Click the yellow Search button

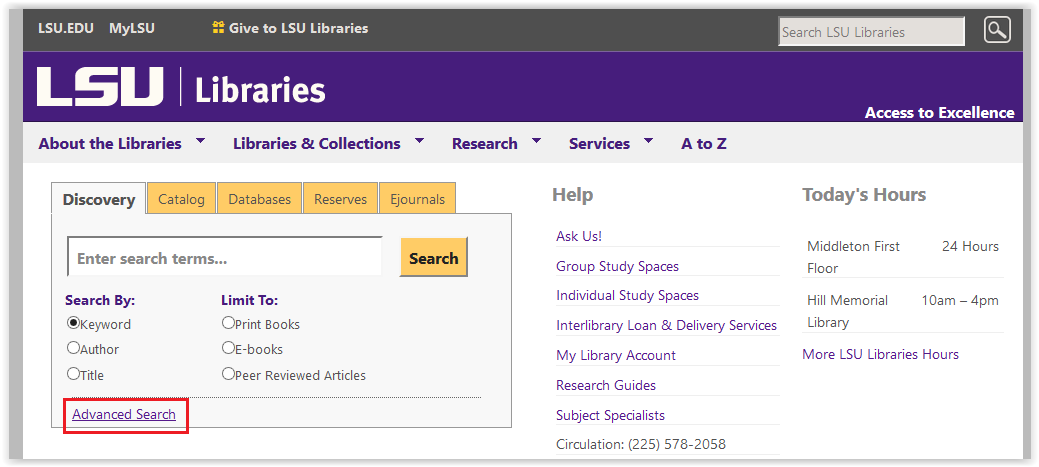tap(434, 257)
